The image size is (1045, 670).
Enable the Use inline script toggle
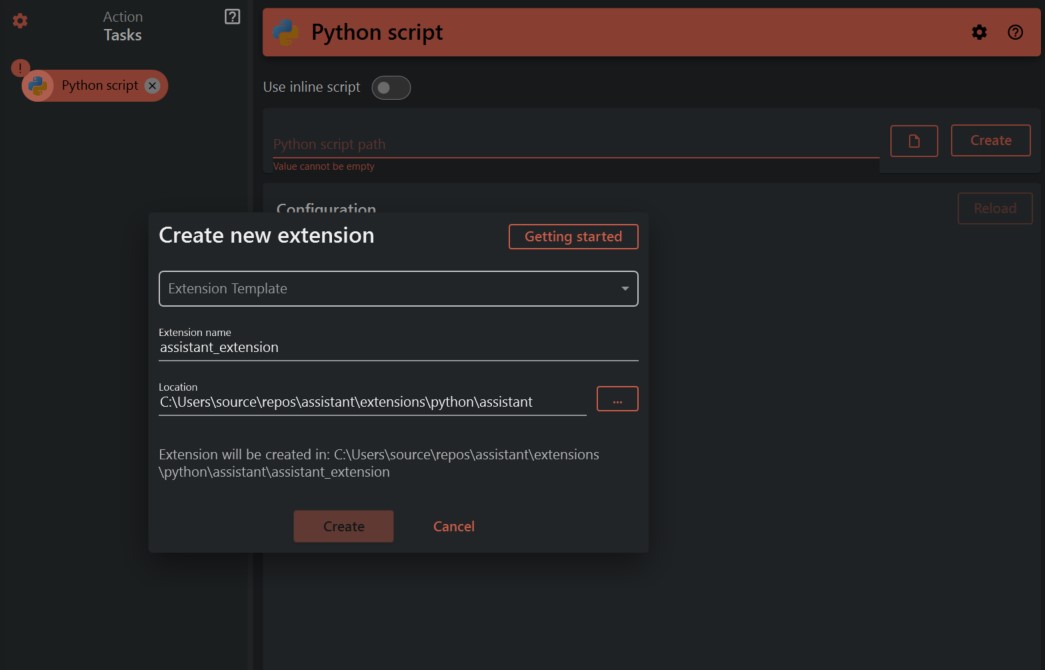tap(391, 87)
